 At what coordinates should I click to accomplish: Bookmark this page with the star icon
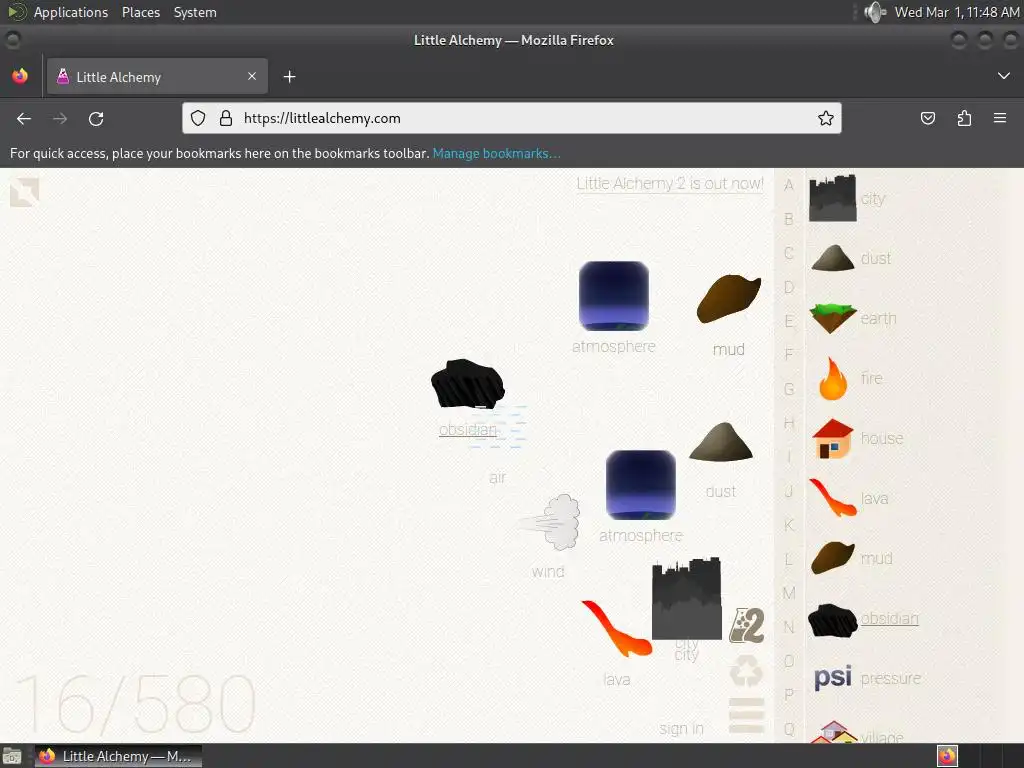(825, 118)
